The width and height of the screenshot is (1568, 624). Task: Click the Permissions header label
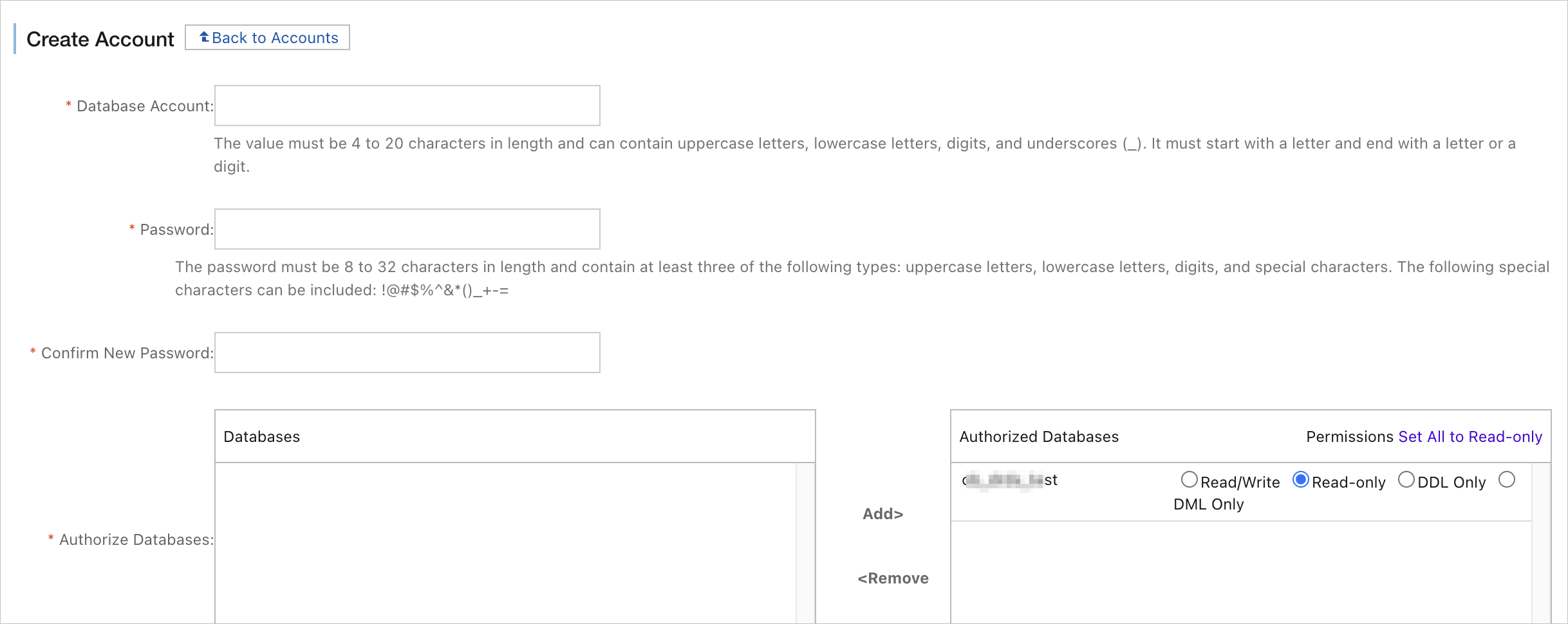[x=1349, y=437]
